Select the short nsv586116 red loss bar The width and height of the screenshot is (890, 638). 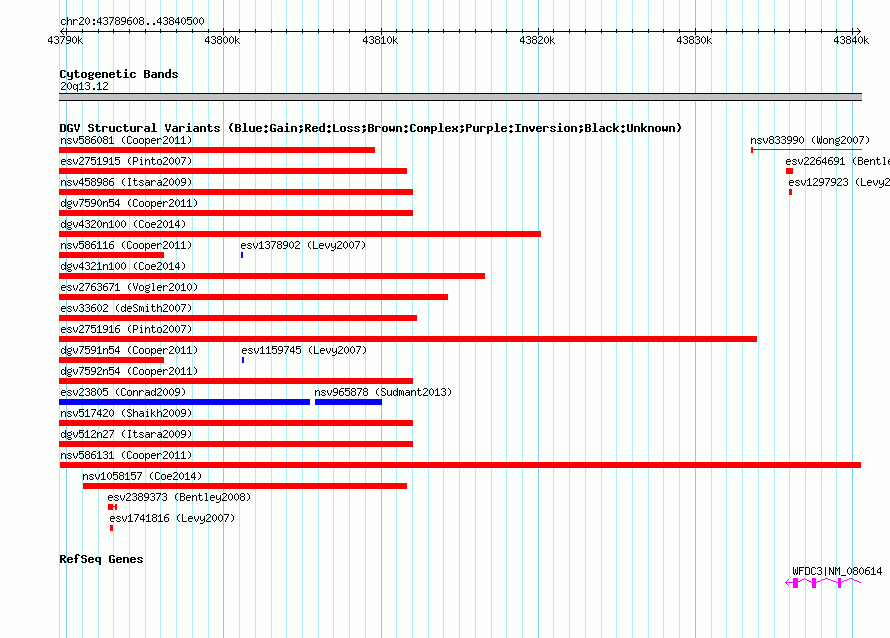point(111,255)
